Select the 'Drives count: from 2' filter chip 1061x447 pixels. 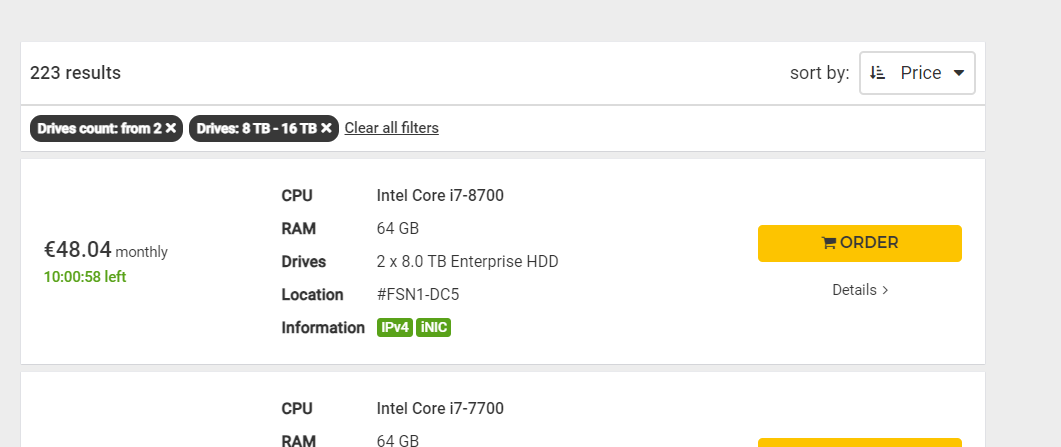tap(100, 128)
